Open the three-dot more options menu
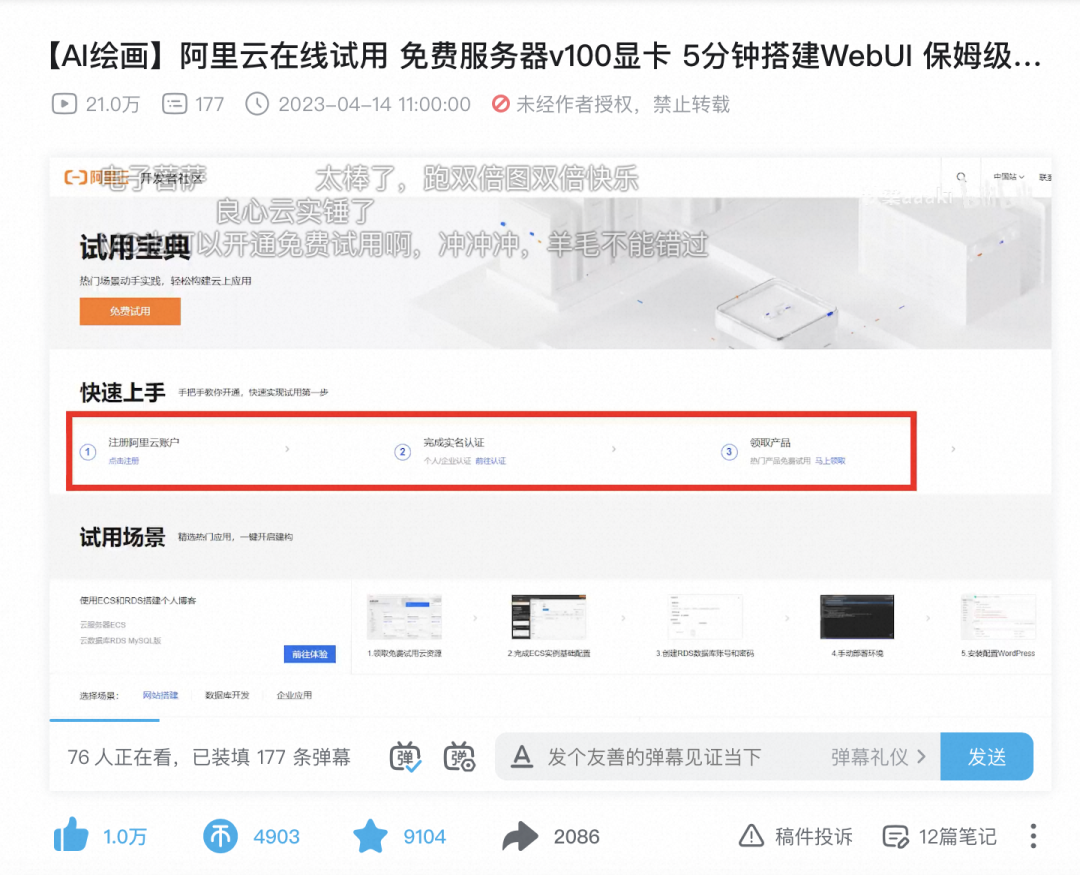Screen dimensions: 1080x875 1033,836
